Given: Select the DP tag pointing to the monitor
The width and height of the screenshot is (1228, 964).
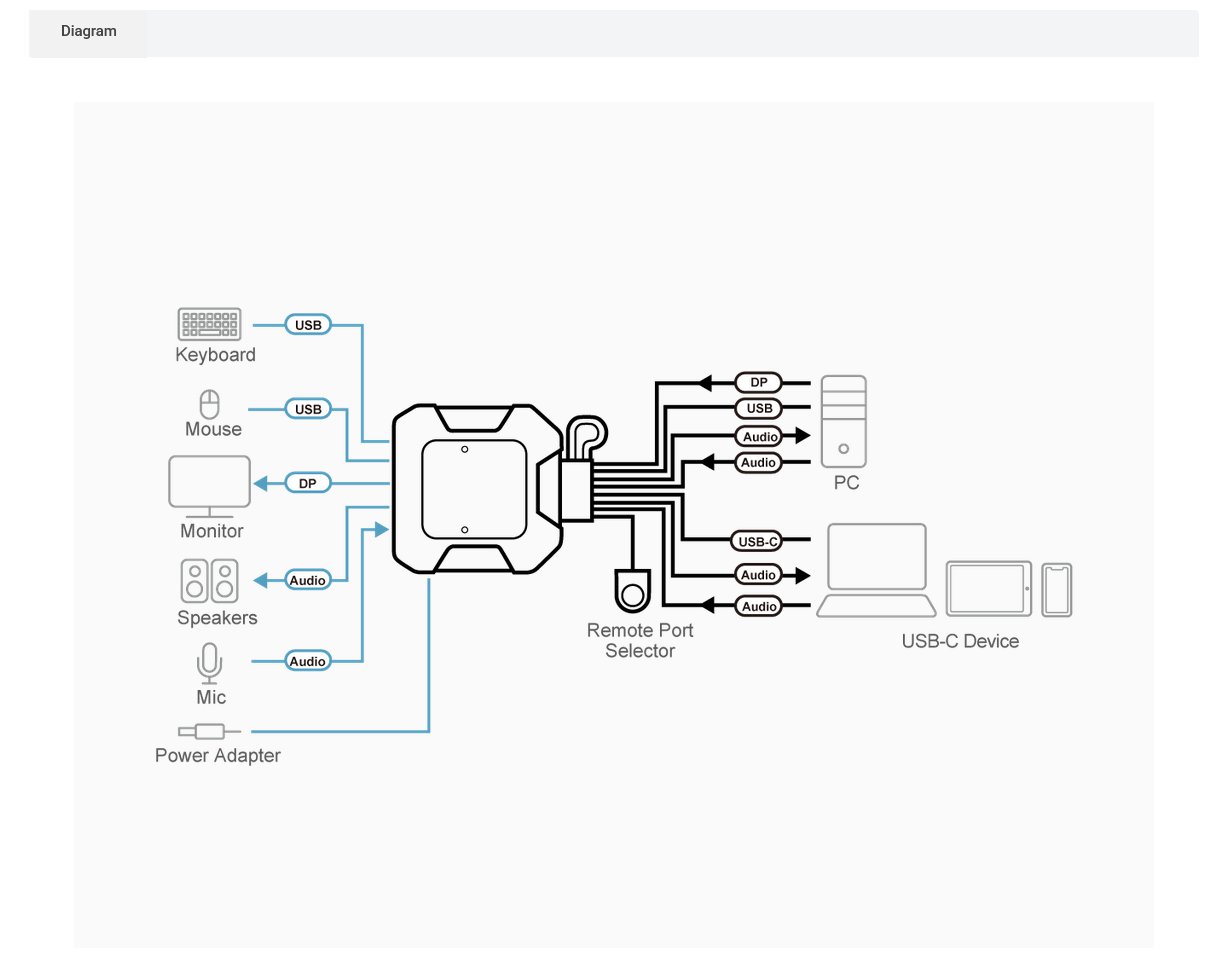Looking at the screenshot, I should click(x=307, y=483).
